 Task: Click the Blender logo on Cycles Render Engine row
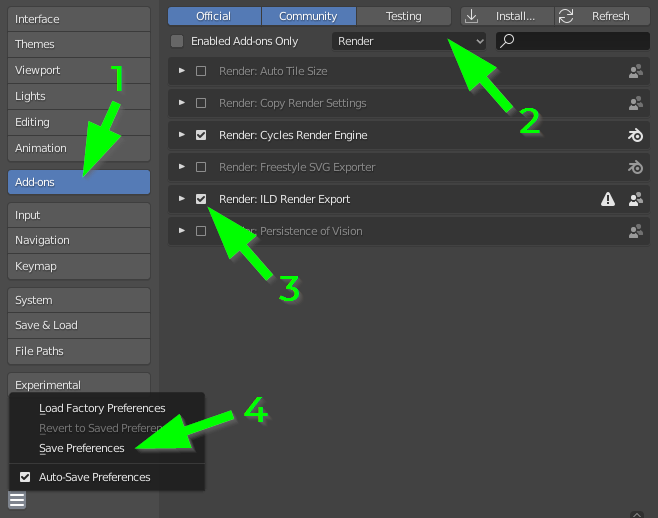[635, 135]
